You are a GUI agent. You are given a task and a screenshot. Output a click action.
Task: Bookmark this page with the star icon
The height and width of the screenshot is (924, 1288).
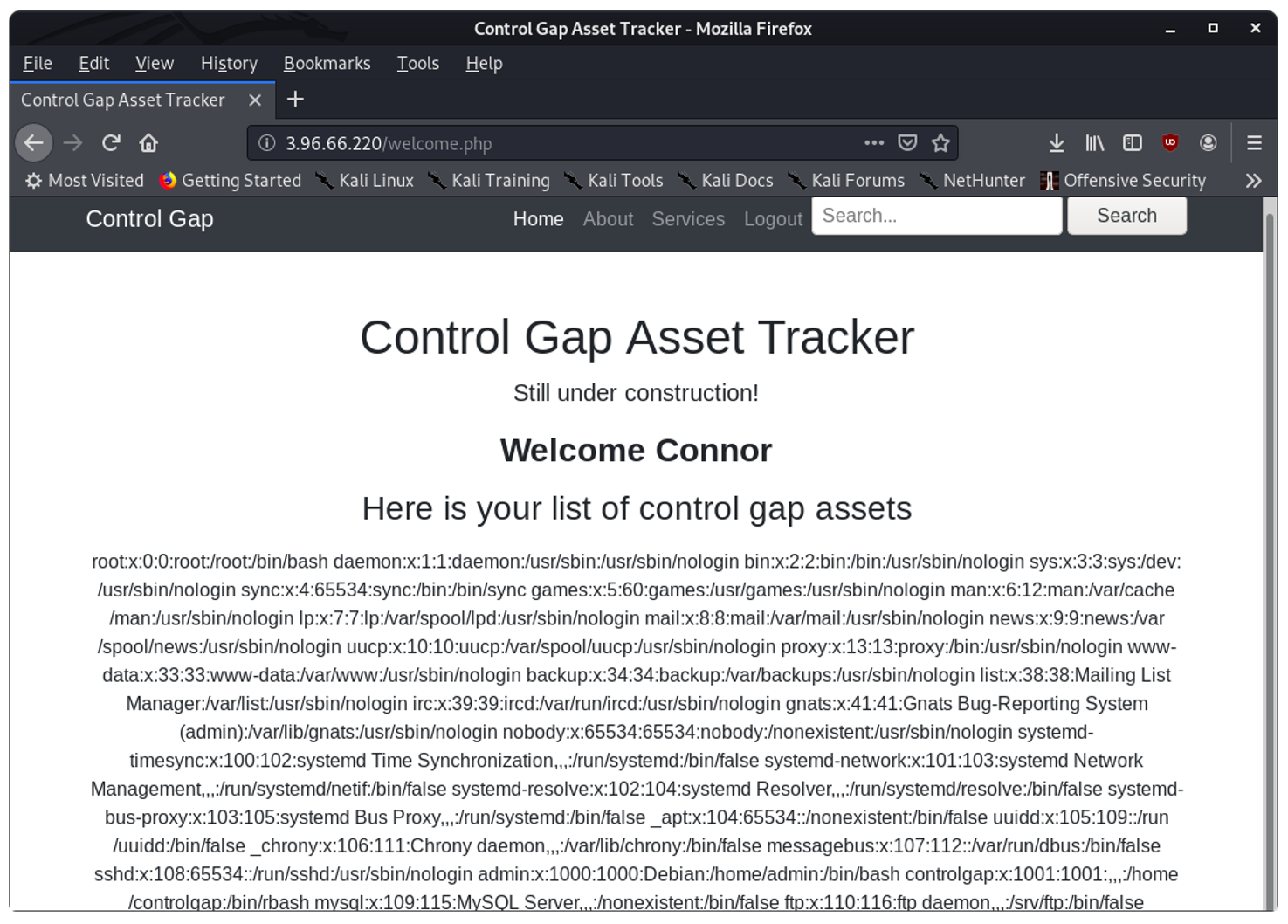[941, 142]
